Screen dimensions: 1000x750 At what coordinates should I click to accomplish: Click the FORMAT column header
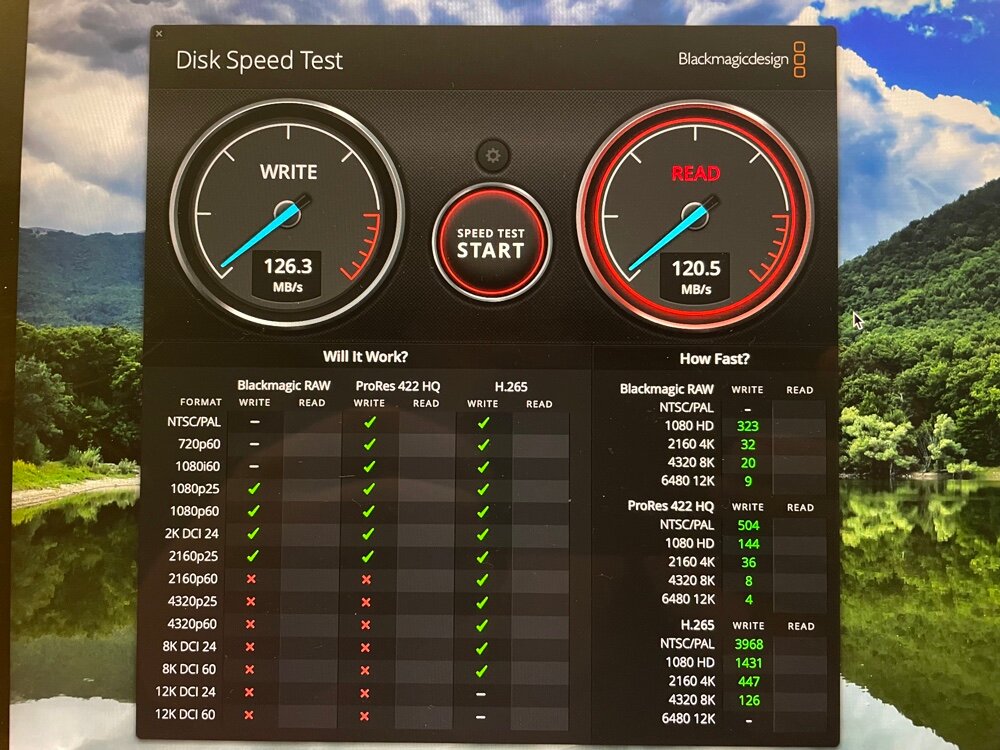pyautogui.click(x=201, y=402)
